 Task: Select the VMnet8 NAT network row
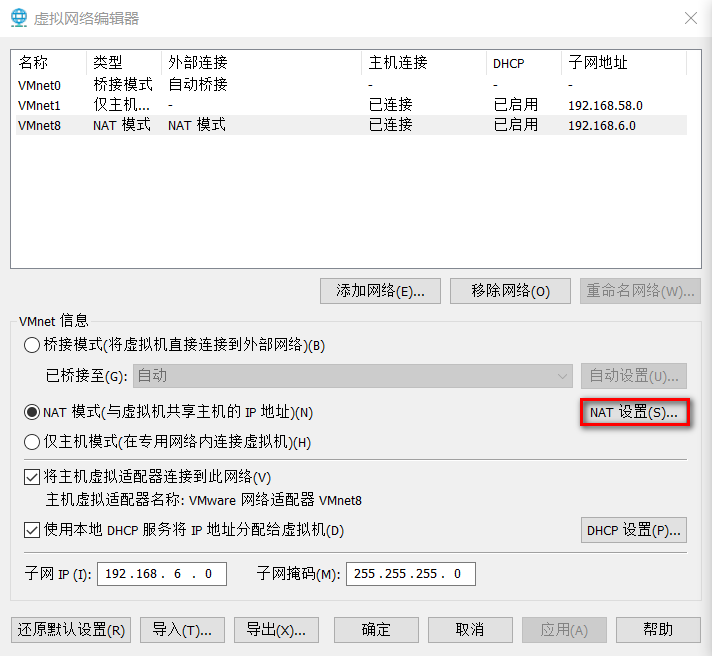[40, 125]
